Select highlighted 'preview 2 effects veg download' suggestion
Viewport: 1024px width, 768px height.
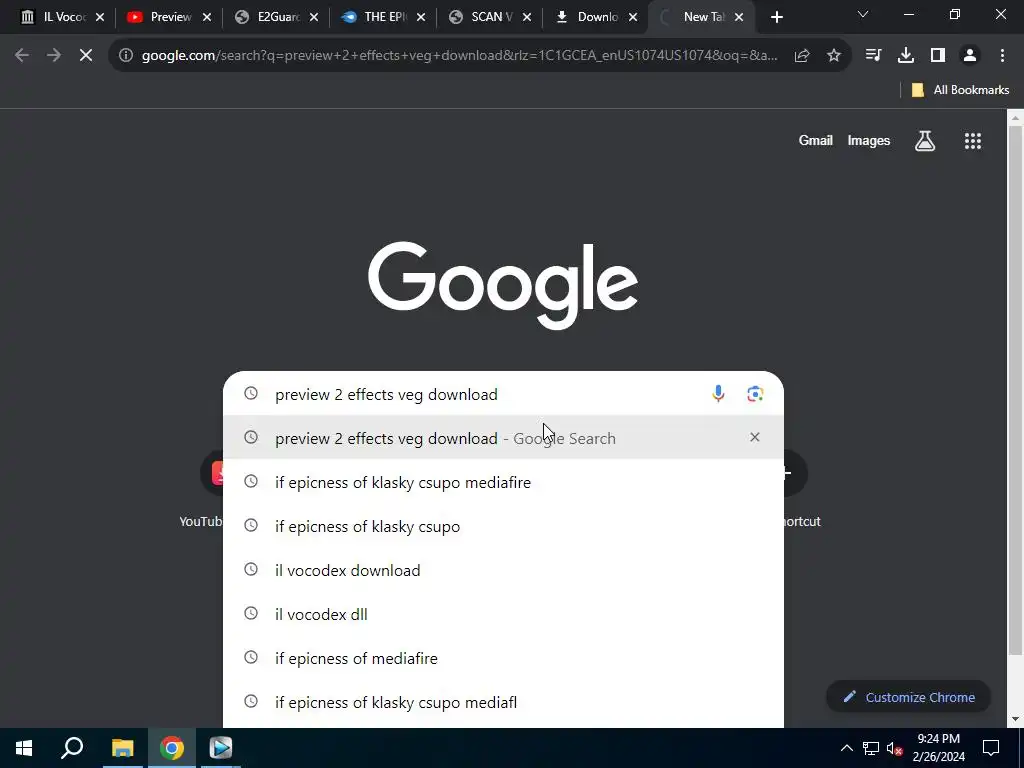(503, 438)
